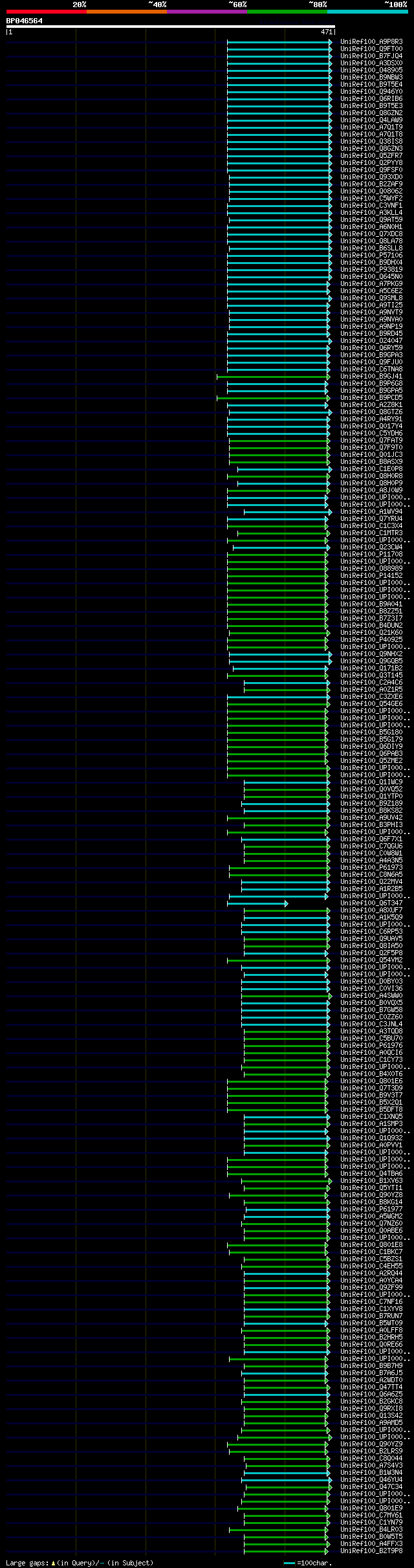The width and height of the screenshot is (414, 1568).
Task: Click the UniRef100_Q6RIB6 label
Action: coord(371,99)
